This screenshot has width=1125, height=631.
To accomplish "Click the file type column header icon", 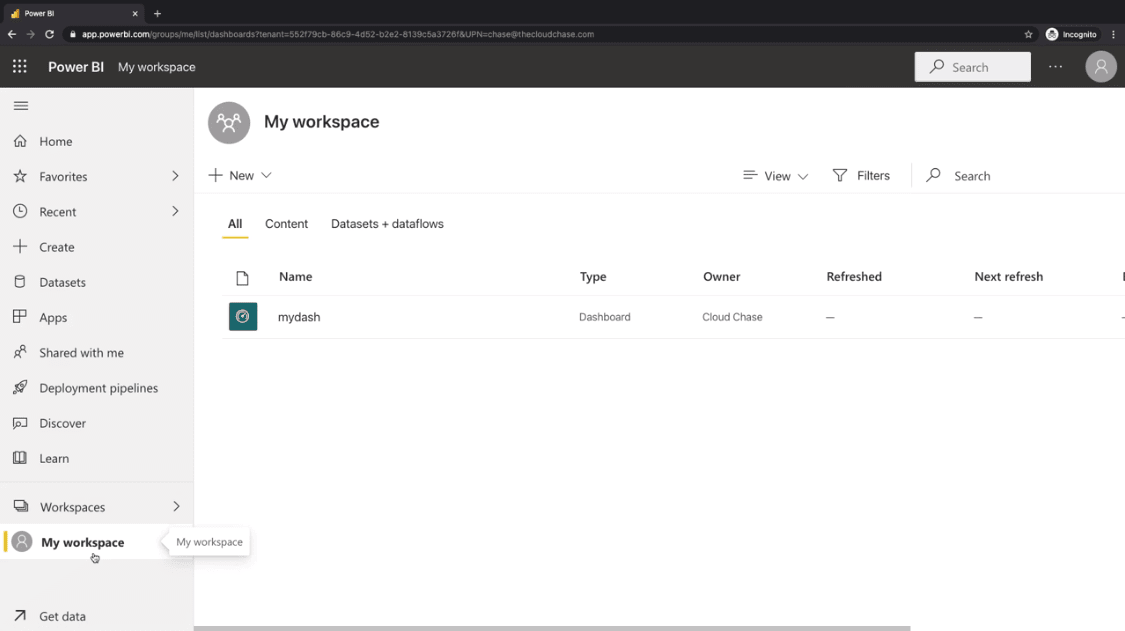I will (243, 278).
